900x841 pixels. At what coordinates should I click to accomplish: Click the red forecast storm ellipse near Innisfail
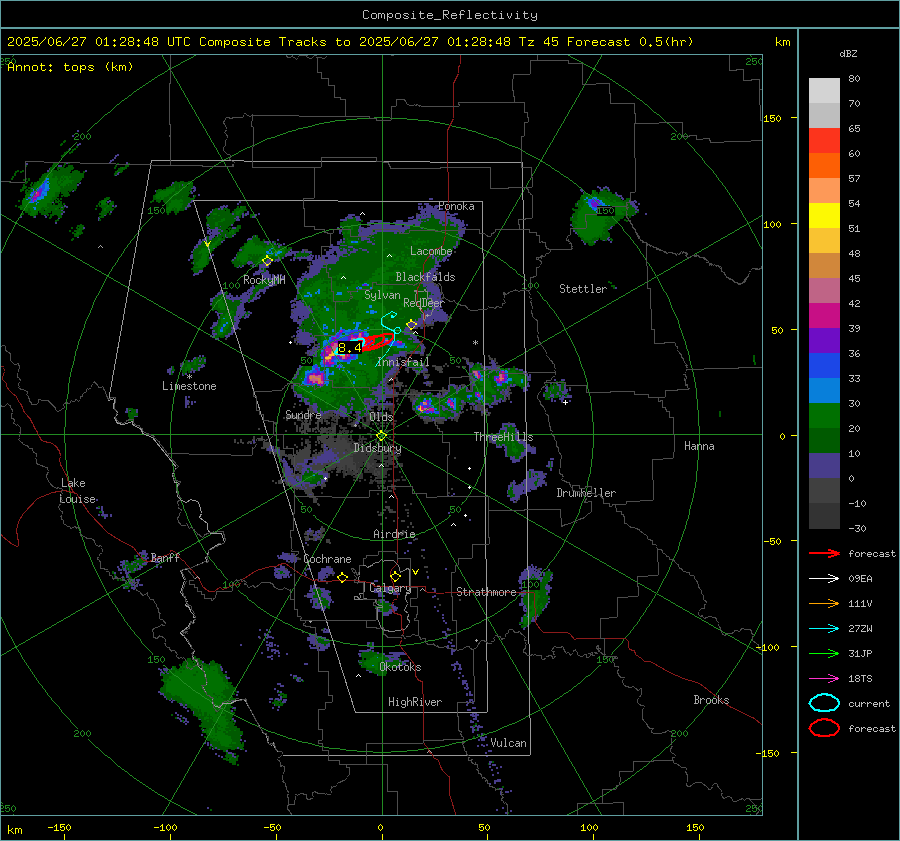tap(376, 342)
